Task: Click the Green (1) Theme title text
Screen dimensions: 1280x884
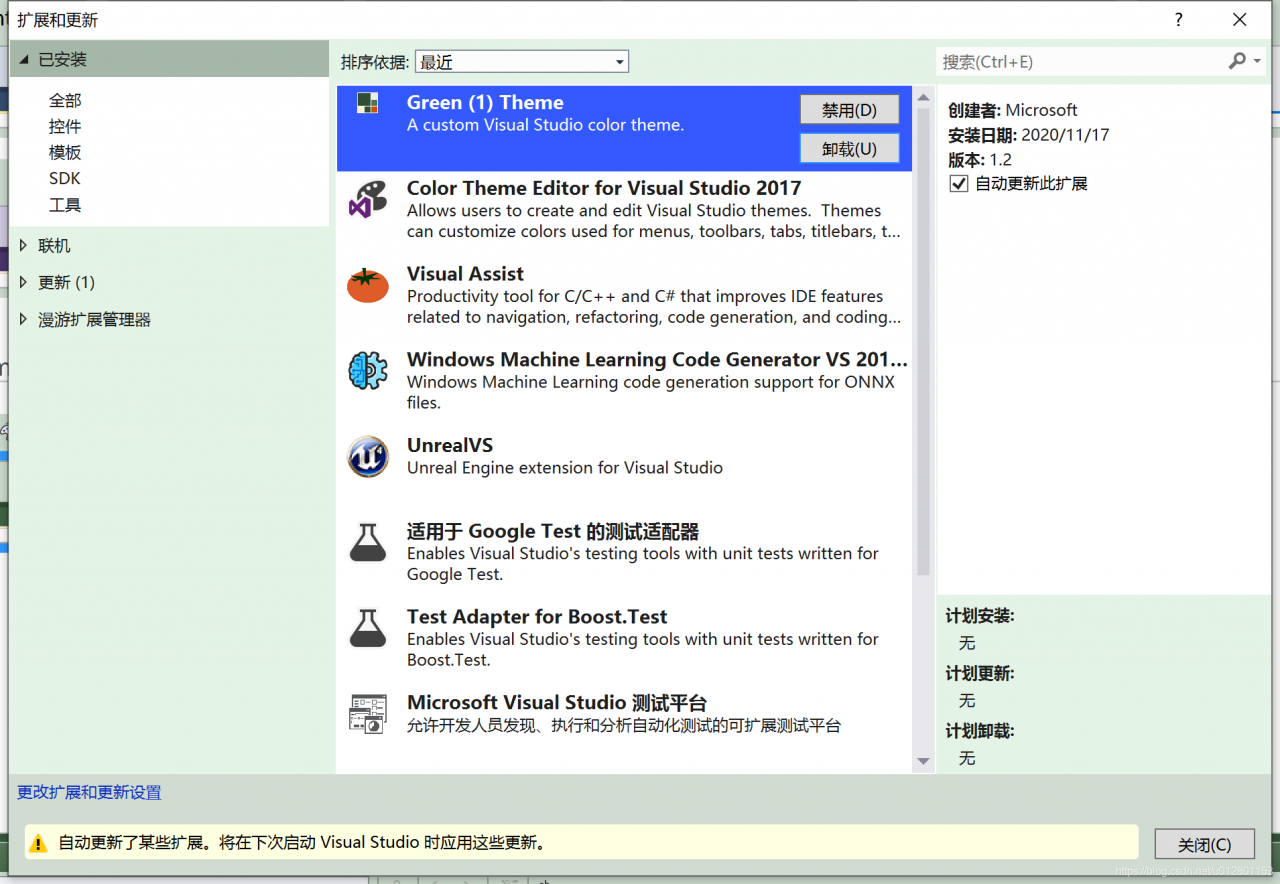Action: point(485,103)
